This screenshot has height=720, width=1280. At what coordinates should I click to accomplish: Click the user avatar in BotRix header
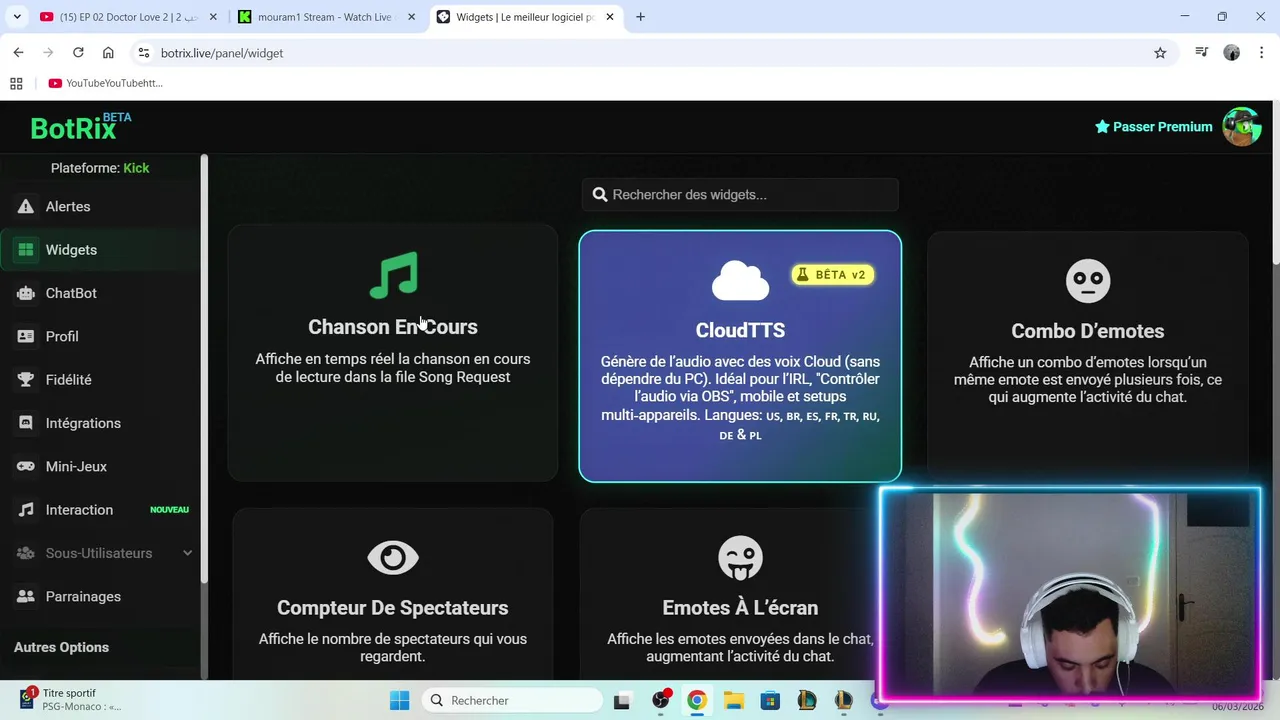(1241, 127)
